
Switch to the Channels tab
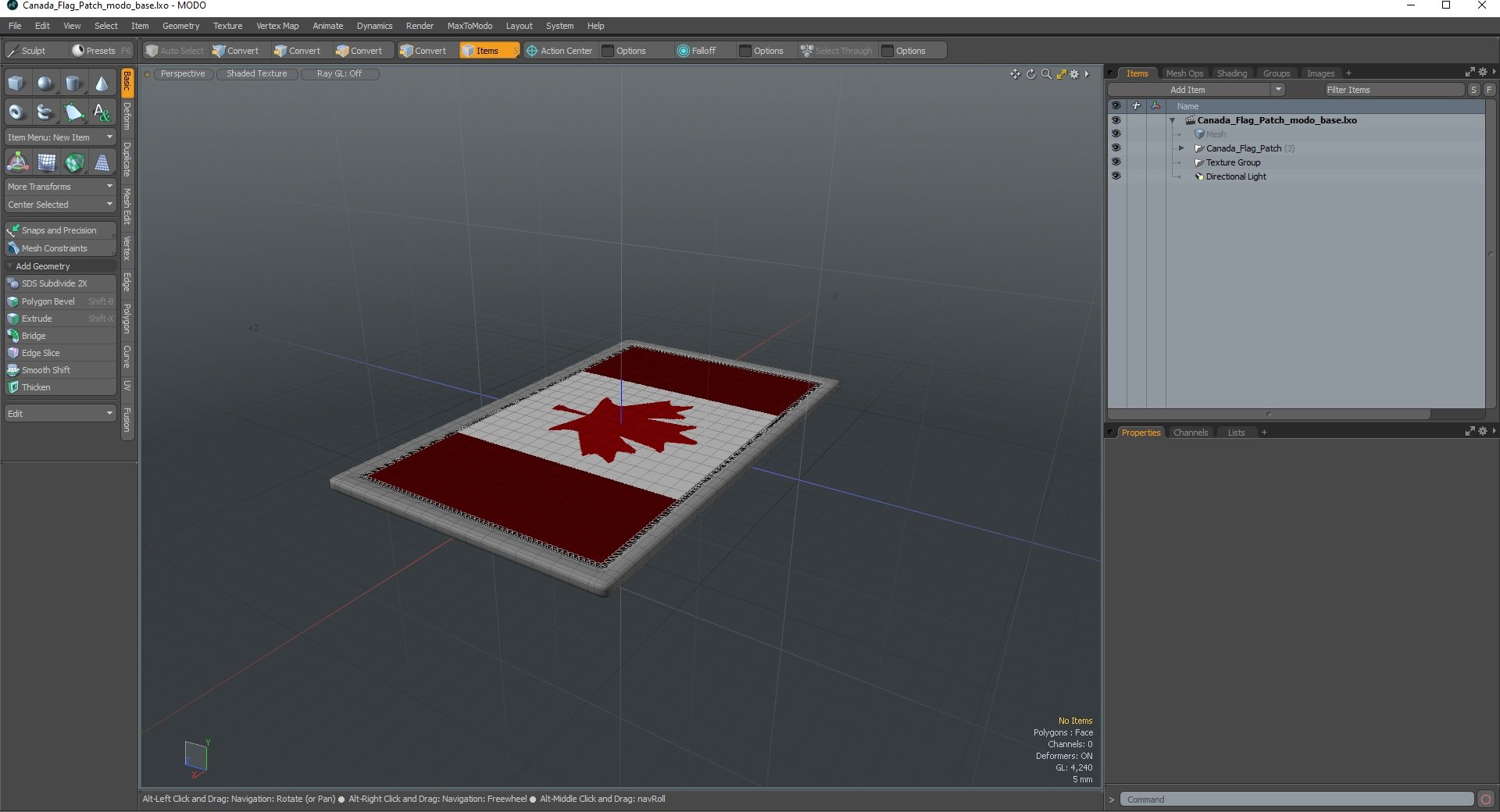[1191, 433]
